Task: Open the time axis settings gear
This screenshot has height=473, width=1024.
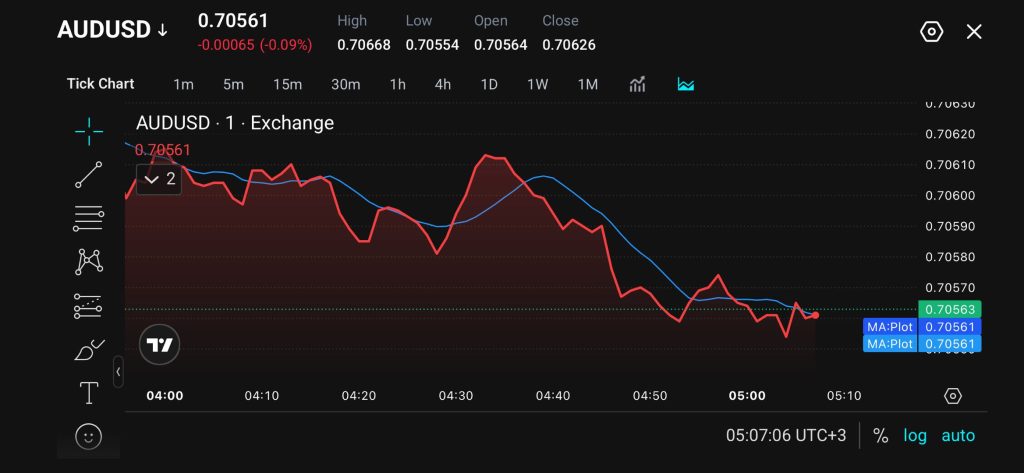Action: [x=953, y=396]
